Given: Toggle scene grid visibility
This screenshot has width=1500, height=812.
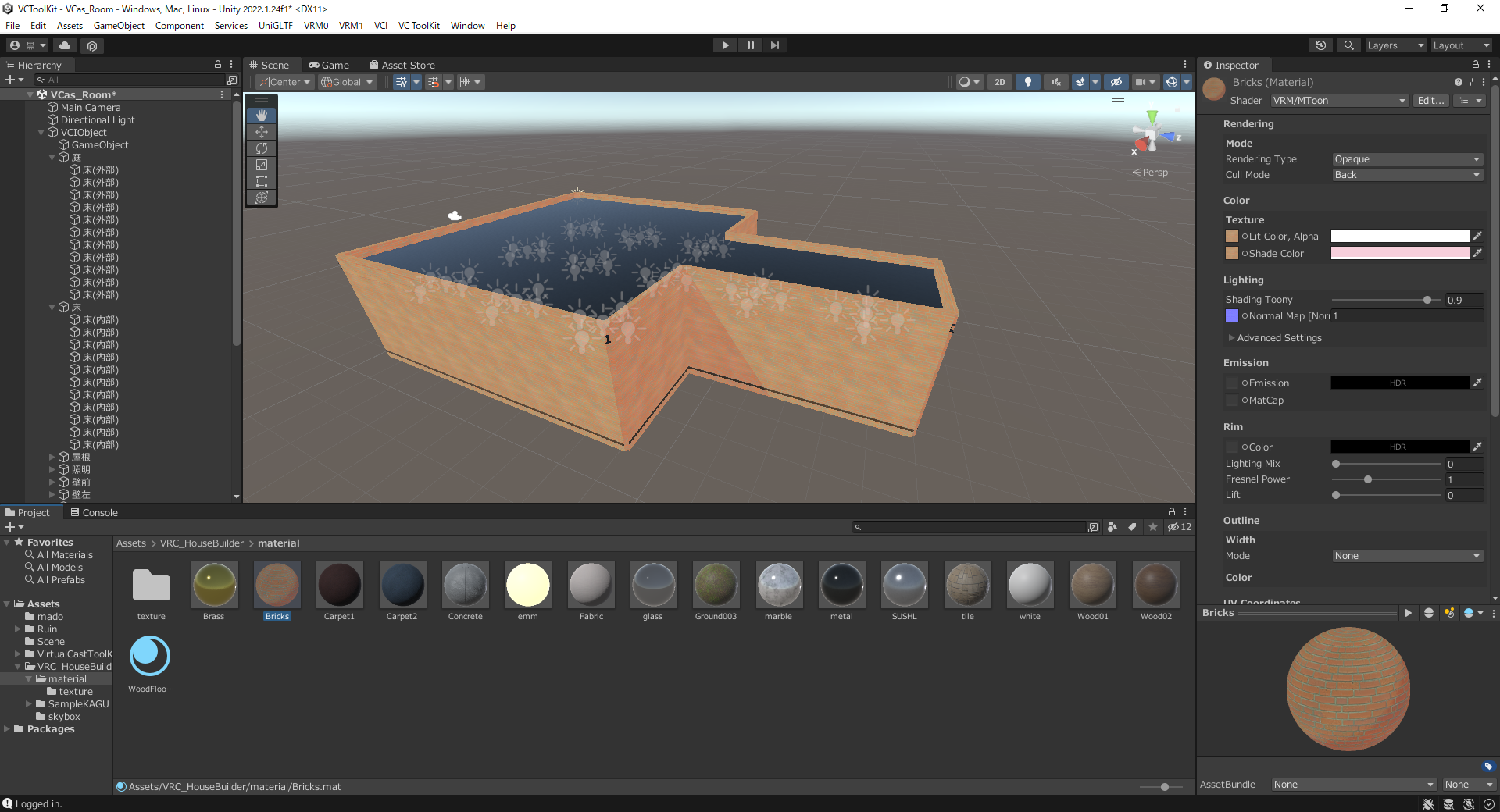Looking at the screenshot, I should 402,82.
